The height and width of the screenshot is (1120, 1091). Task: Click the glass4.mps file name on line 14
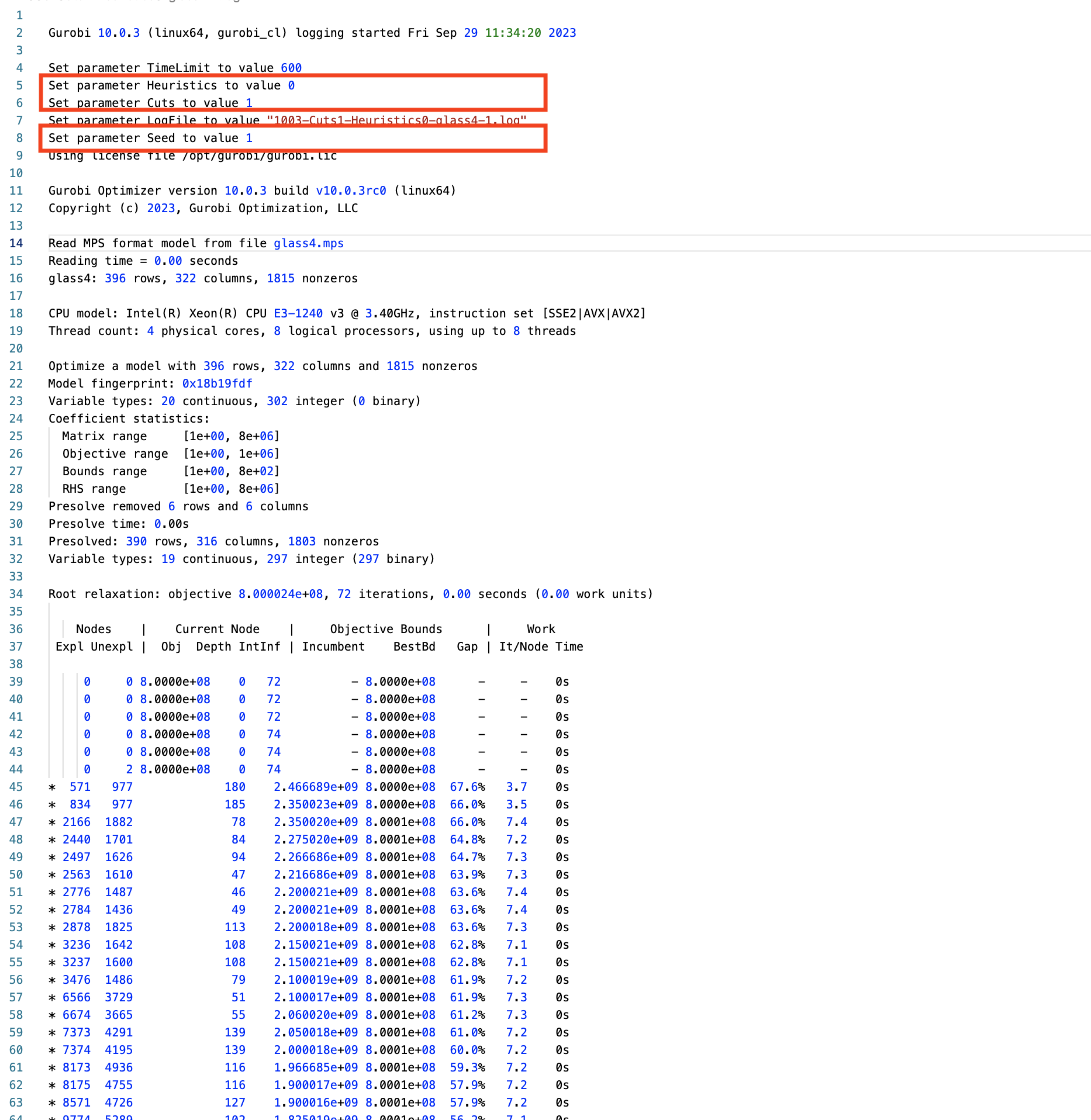coord(308,243)
